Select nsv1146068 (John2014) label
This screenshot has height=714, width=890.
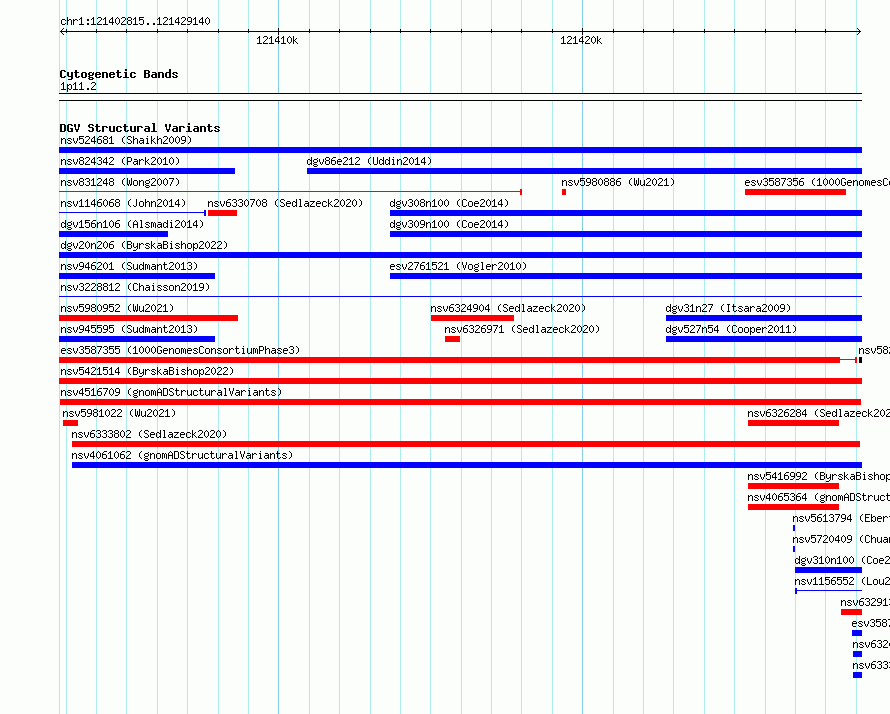click(x=123, y=203)
